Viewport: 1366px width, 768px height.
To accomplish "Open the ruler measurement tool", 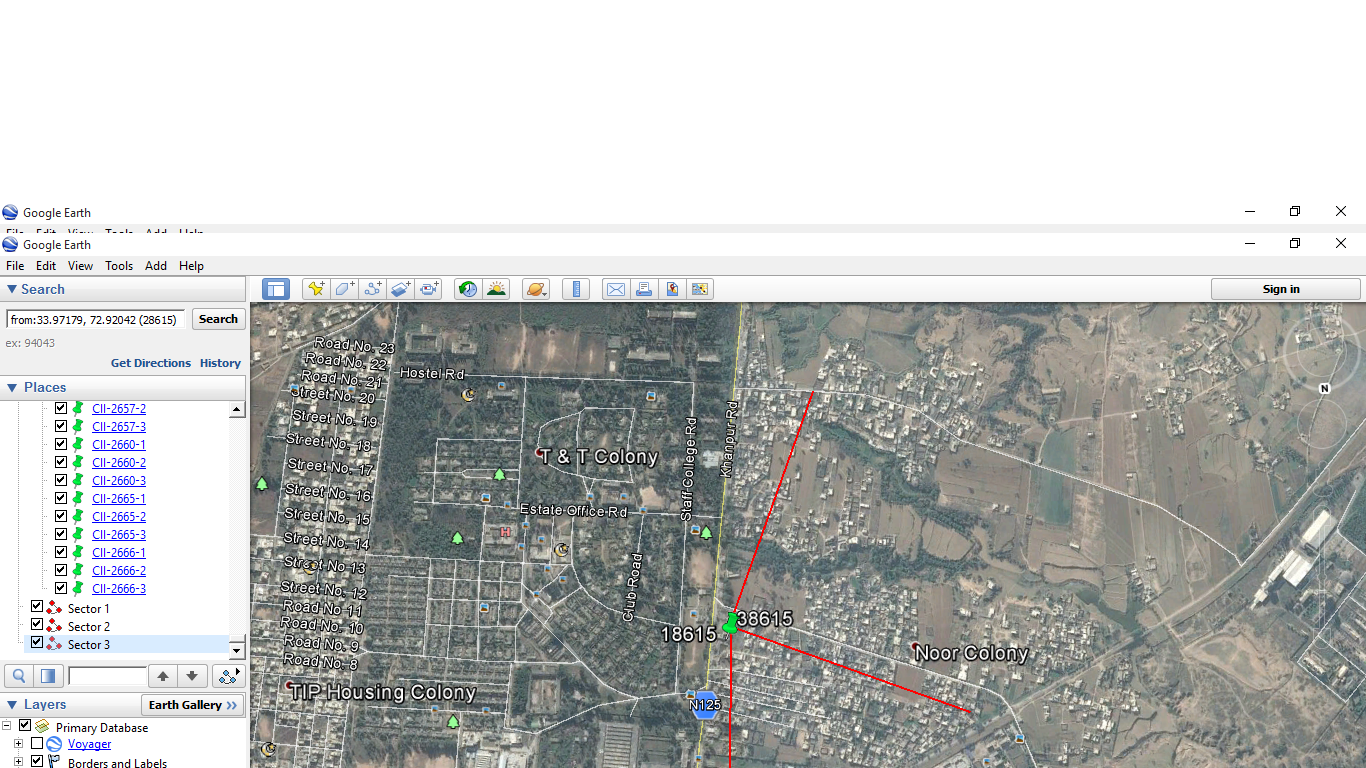I will point(576,289).
